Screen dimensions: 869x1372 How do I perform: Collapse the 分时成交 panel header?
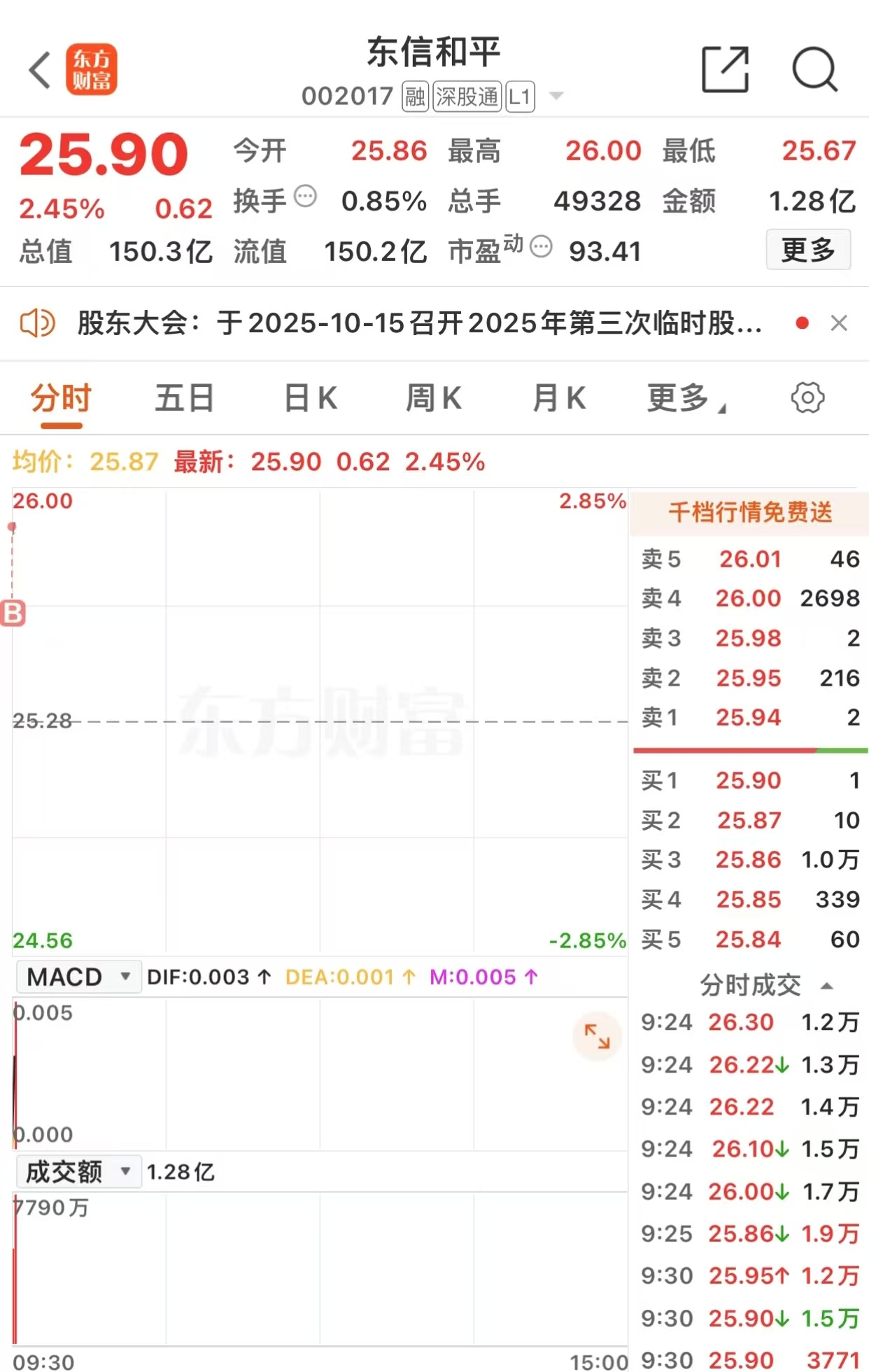766,985
